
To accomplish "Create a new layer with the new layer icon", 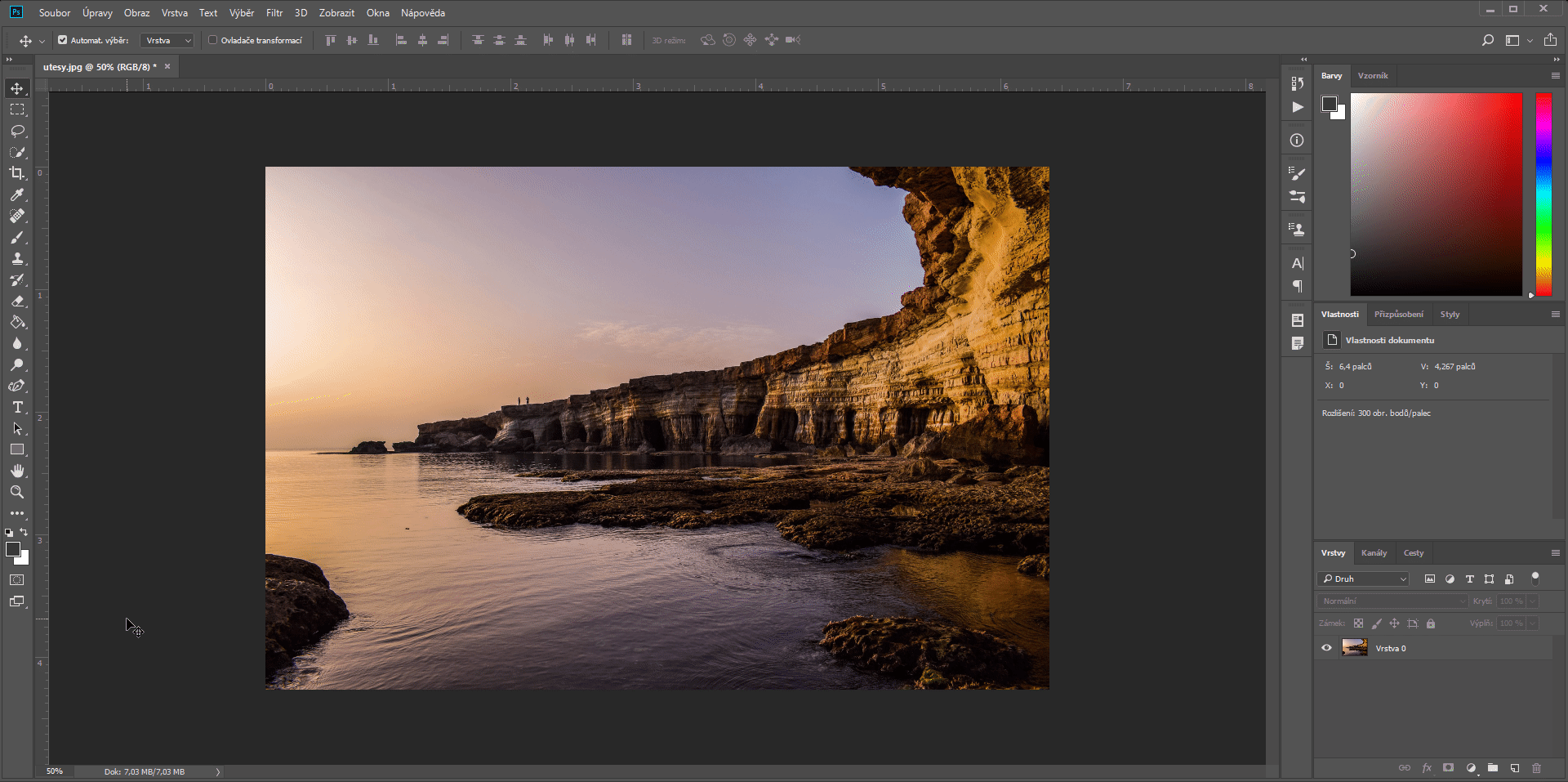I will click(1516, 768).
